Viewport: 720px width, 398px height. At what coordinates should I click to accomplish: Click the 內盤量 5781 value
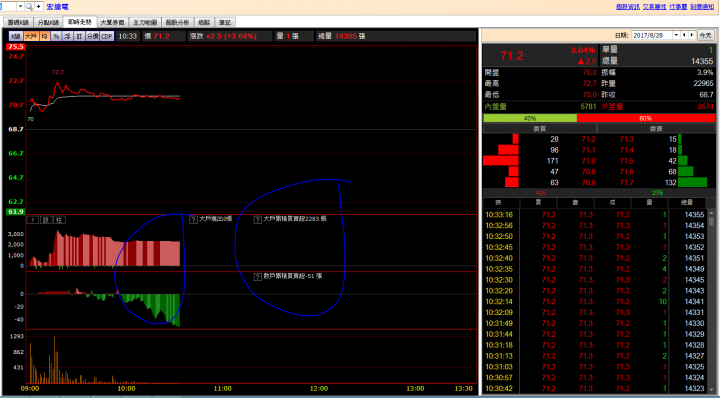(588, 107)
